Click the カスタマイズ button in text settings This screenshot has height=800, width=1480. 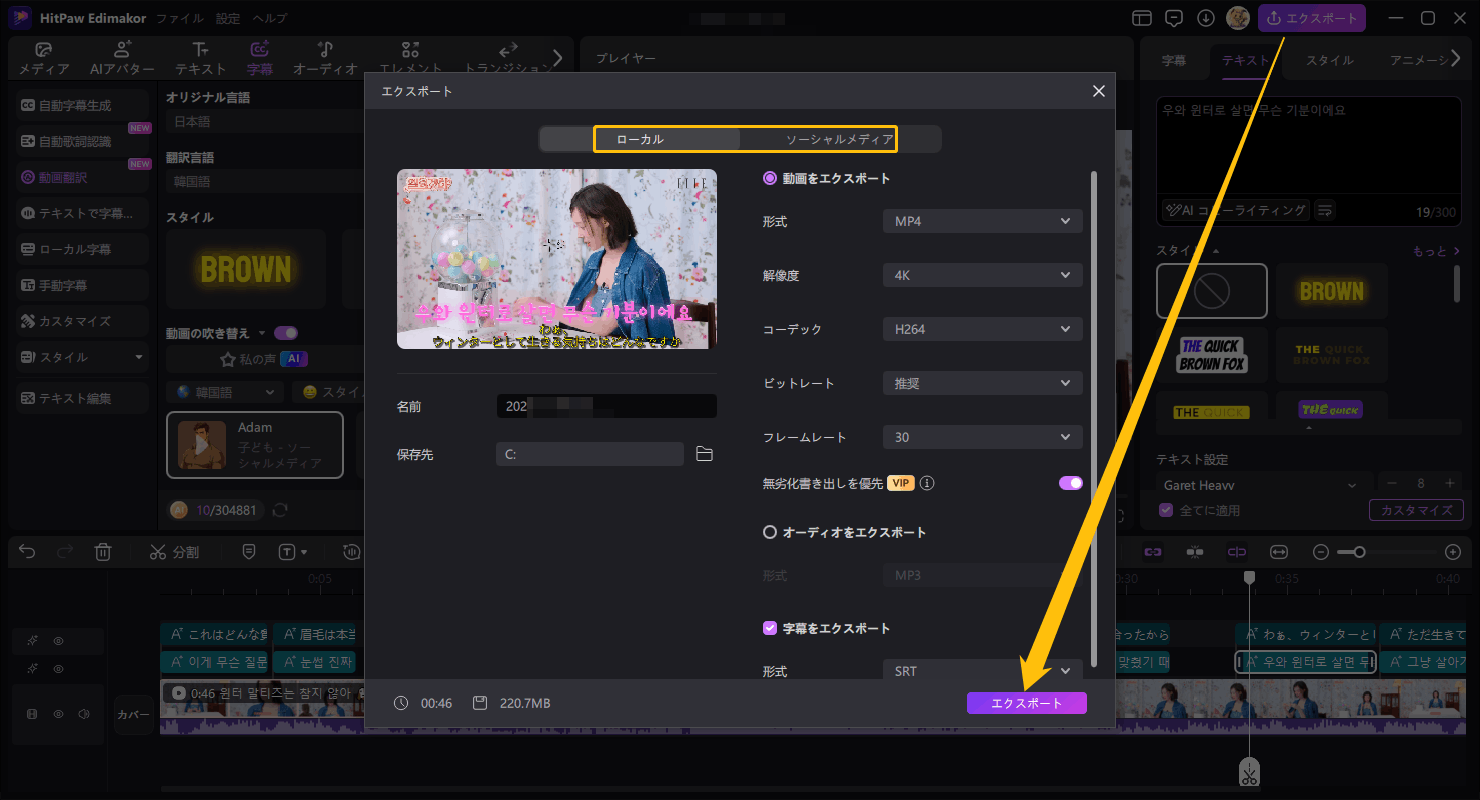click(x=1416, y=510)
